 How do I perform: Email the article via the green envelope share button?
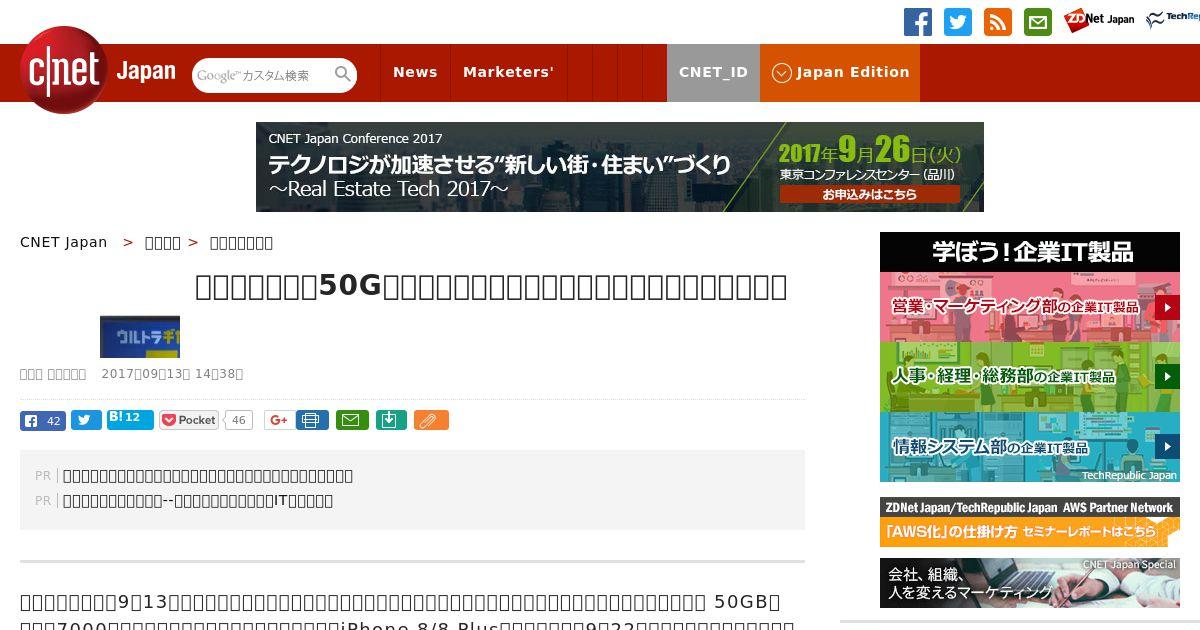352,420
